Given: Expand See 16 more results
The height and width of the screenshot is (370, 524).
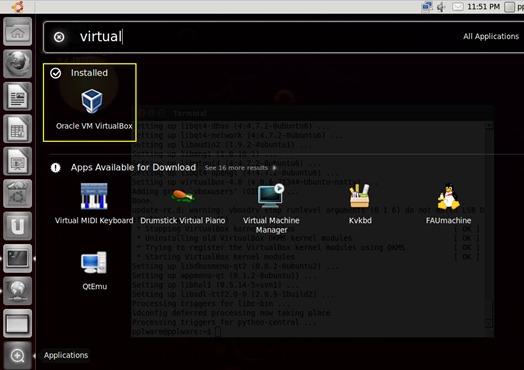Looking at the screenshot, I should tap(240, 168).
